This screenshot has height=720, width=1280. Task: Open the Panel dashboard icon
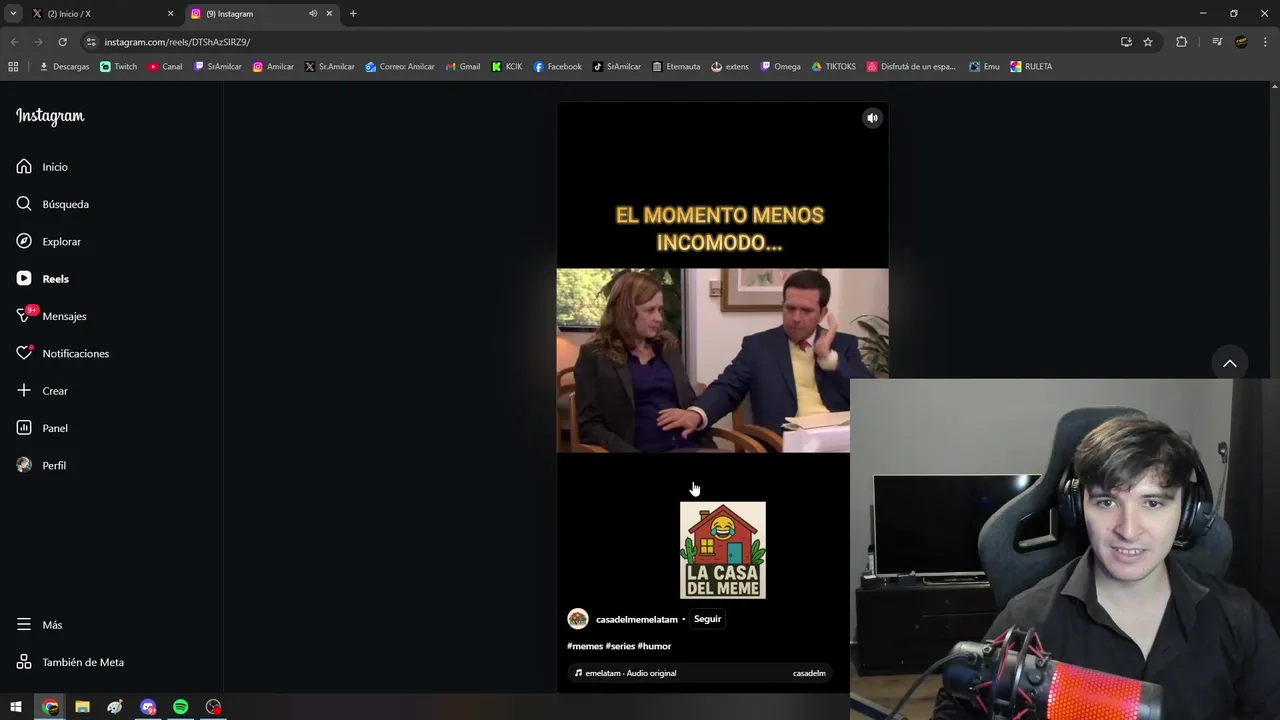(x=24, y=428)
